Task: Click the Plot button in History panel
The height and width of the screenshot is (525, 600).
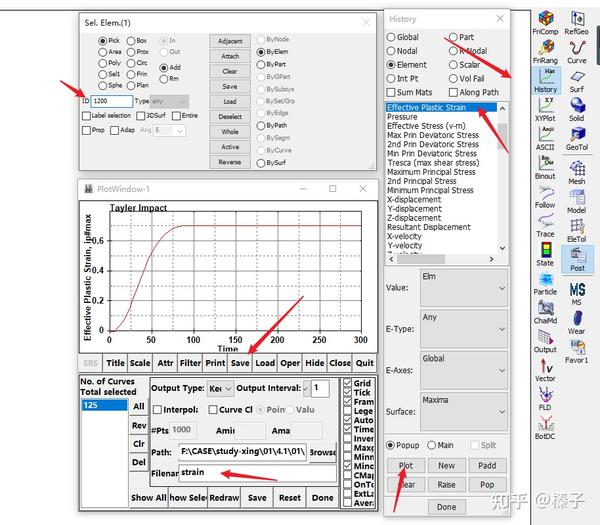Action: (406, 465)
